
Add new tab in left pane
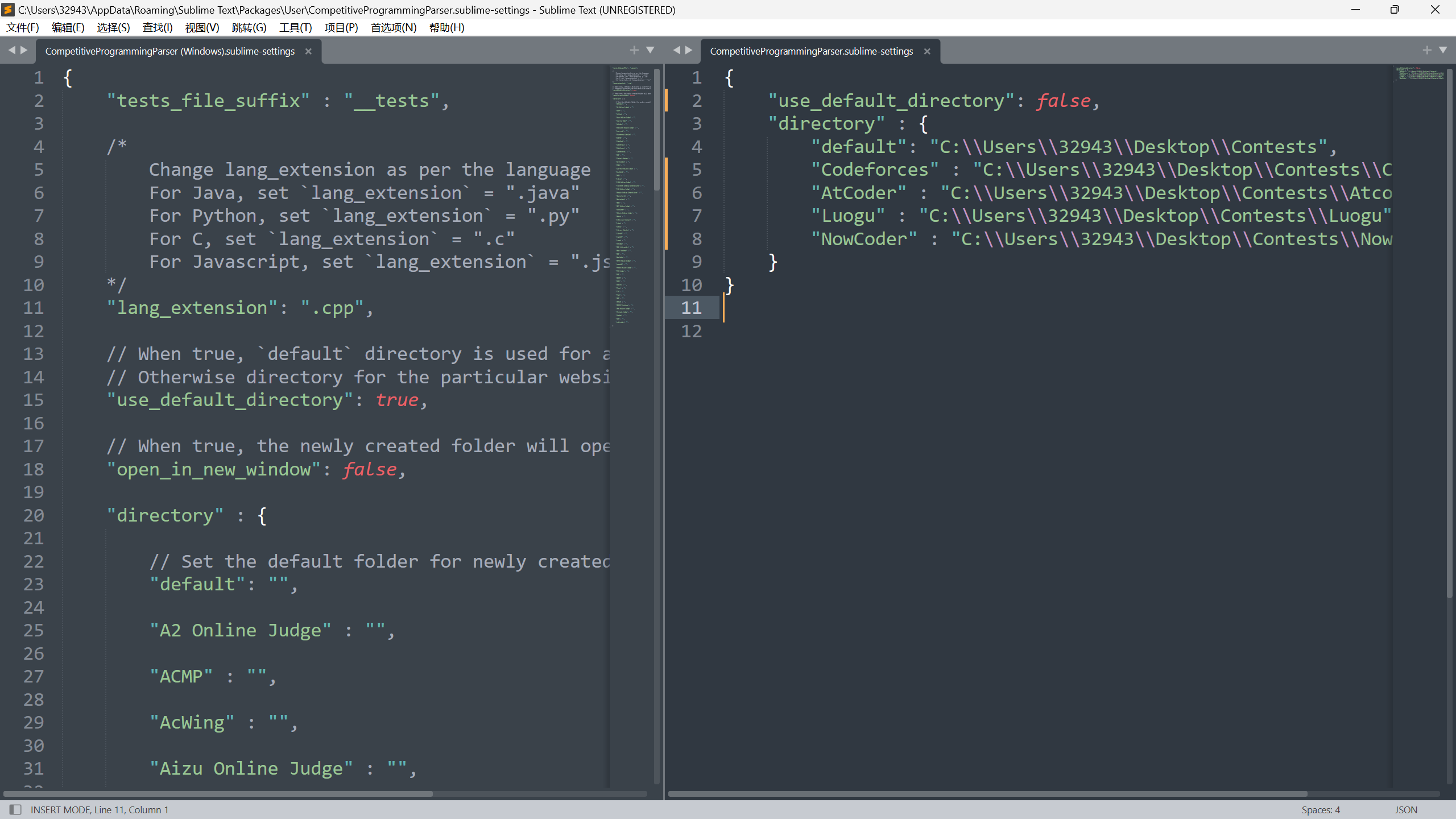pyautogui.click(x=634, y=50)
